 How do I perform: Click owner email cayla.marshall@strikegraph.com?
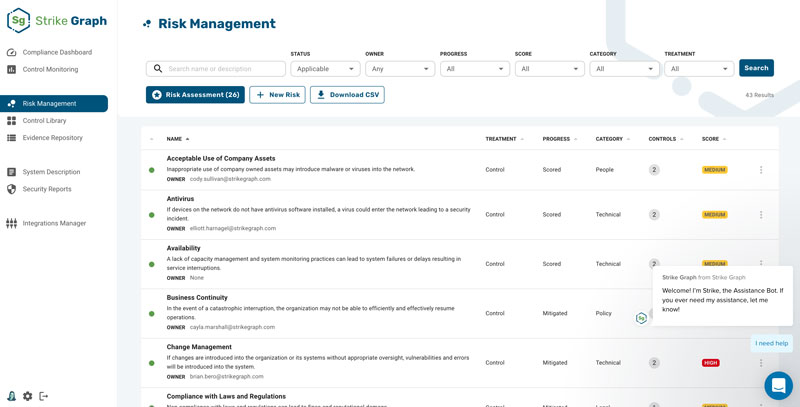(232, 327)
